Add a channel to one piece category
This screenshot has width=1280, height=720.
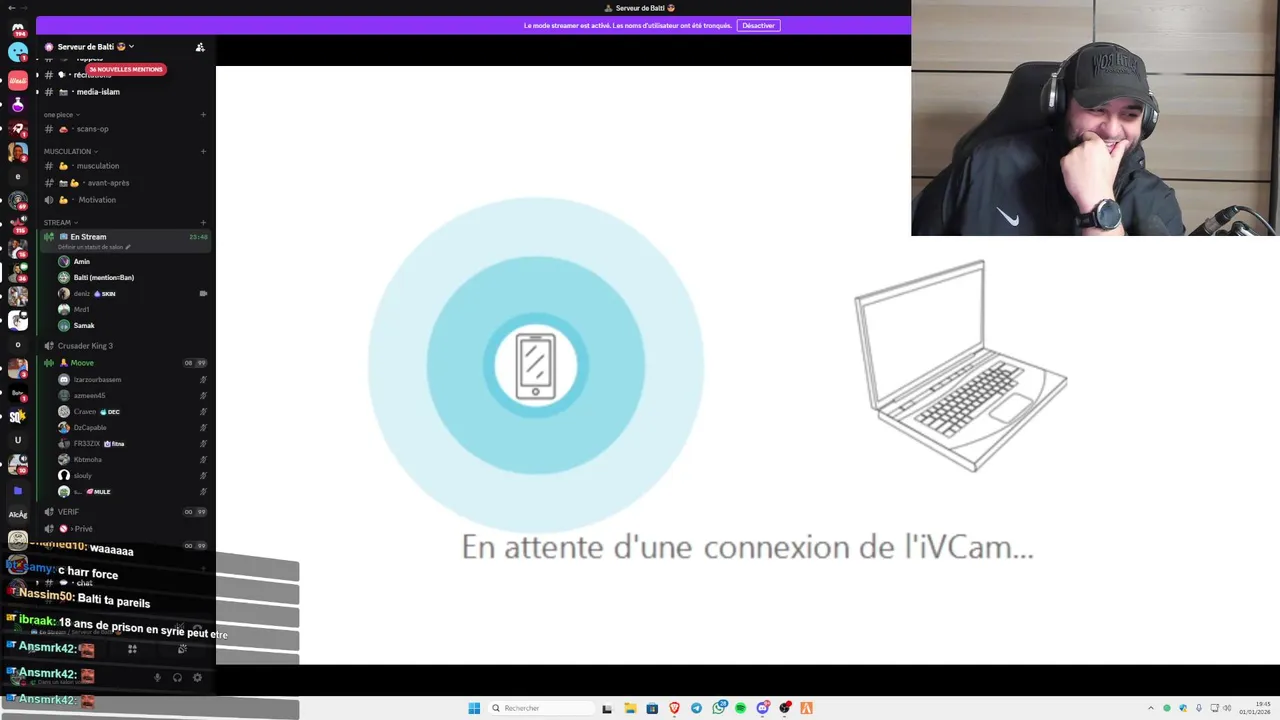tap(203, 114)
